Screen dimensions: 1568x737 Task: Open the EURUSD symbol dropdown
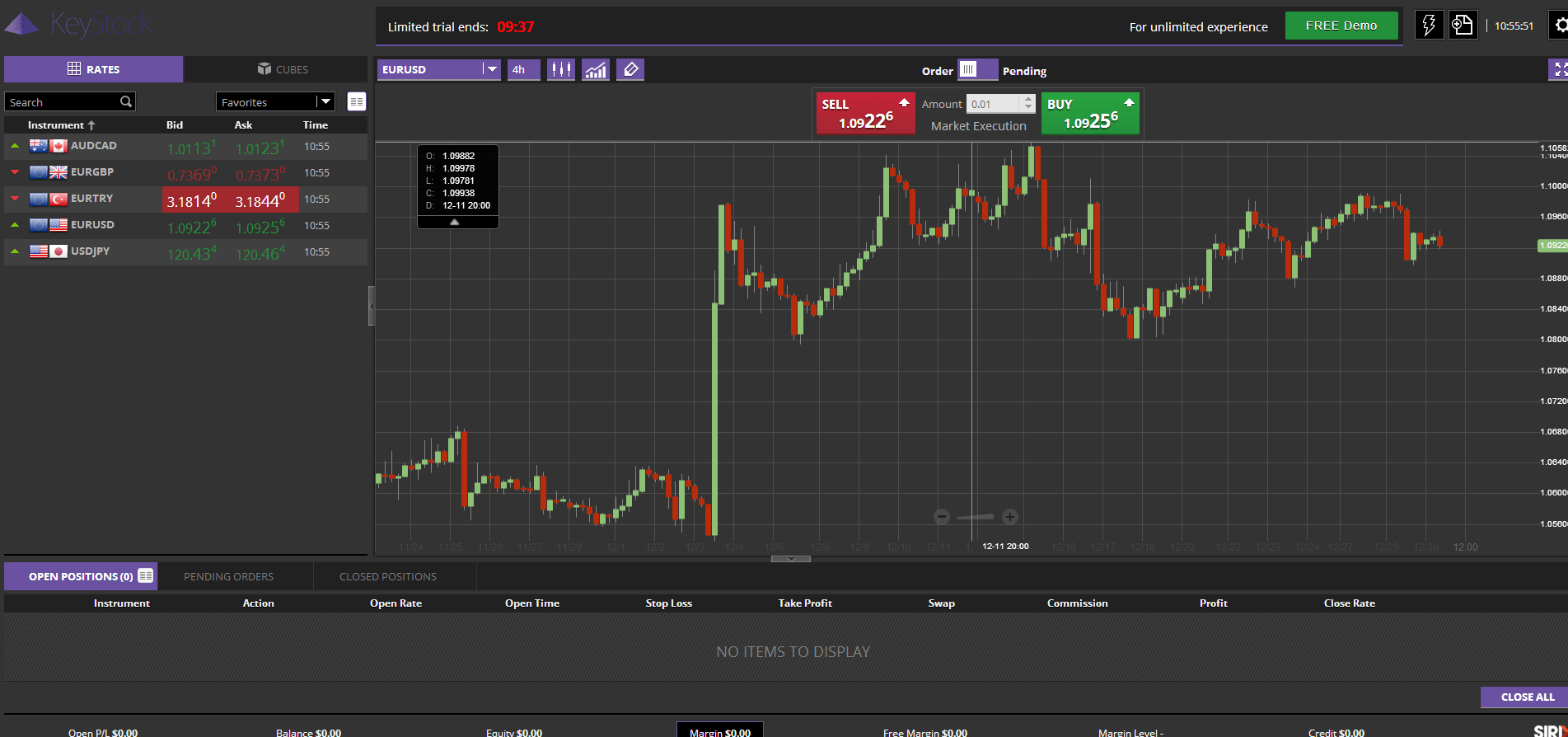coord(438,69)
